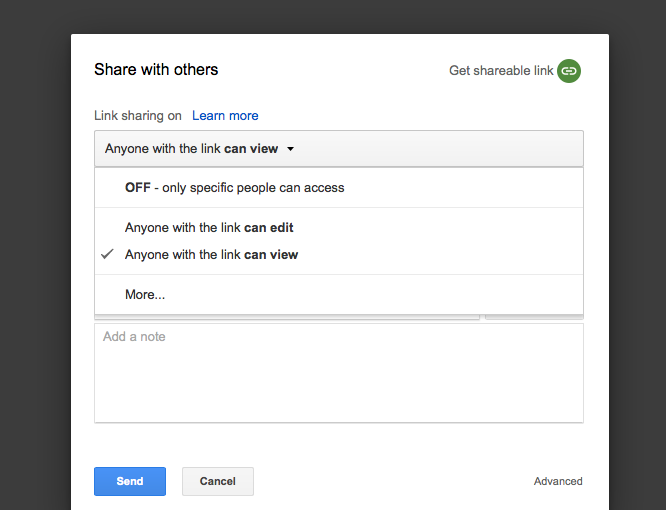Click the Share with others heading

(156, 70)
